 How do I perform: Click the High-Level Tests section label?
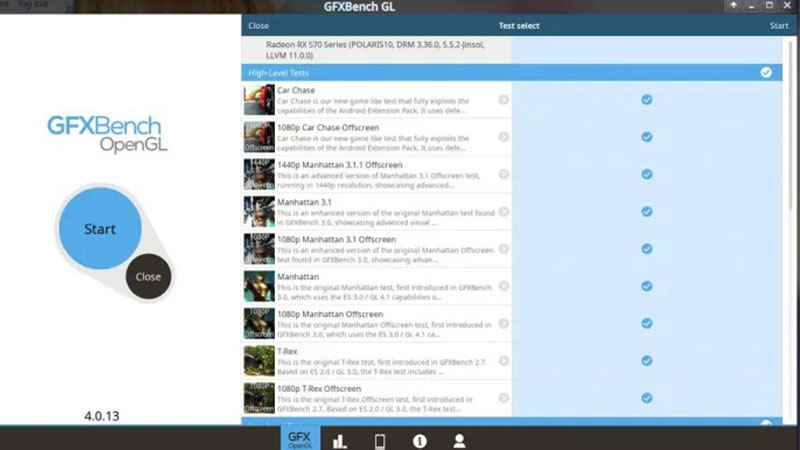point(279,73)
